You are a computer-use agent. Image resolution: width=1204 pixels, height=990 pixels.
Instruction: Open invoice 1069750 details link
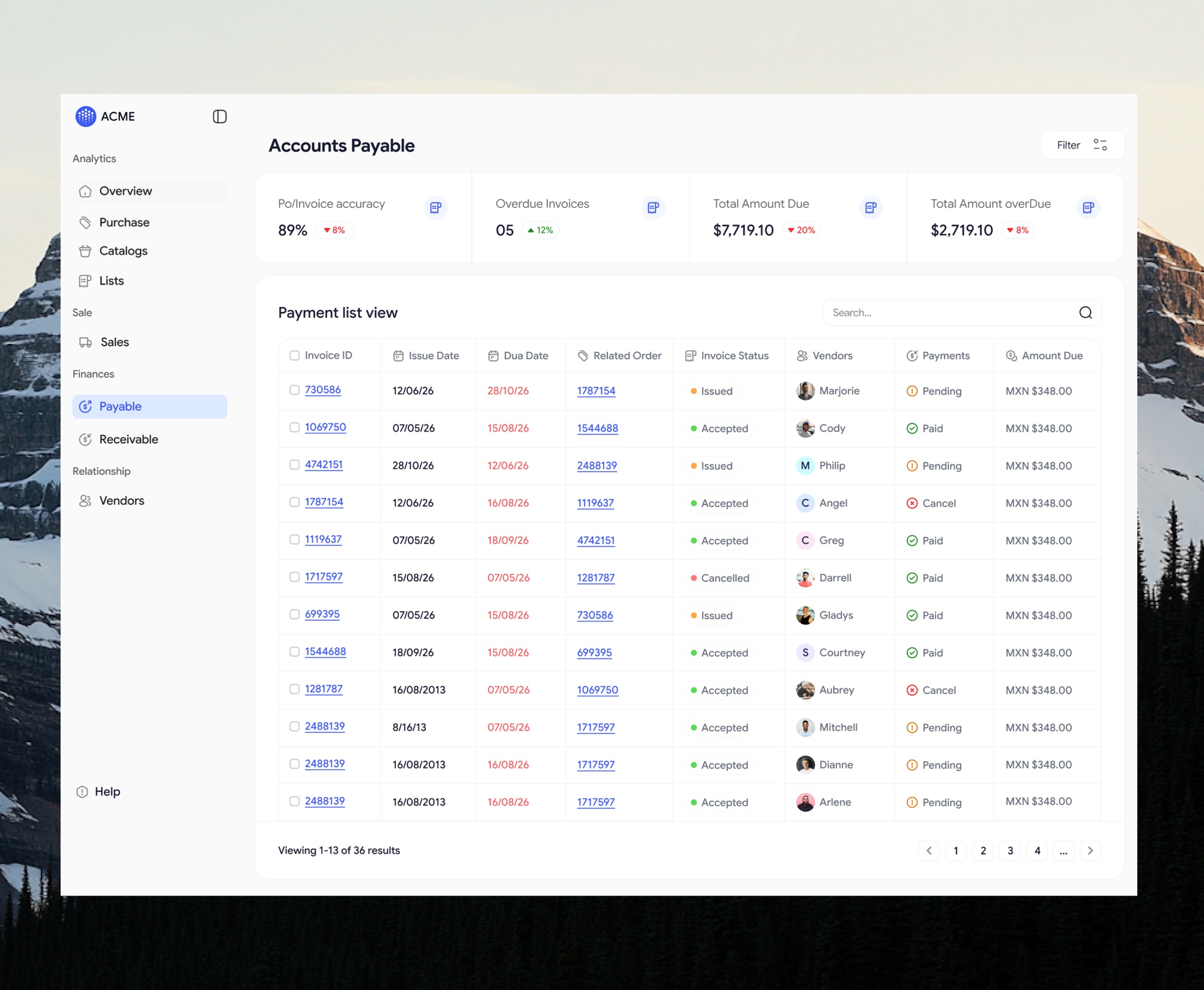pos(325,427)
